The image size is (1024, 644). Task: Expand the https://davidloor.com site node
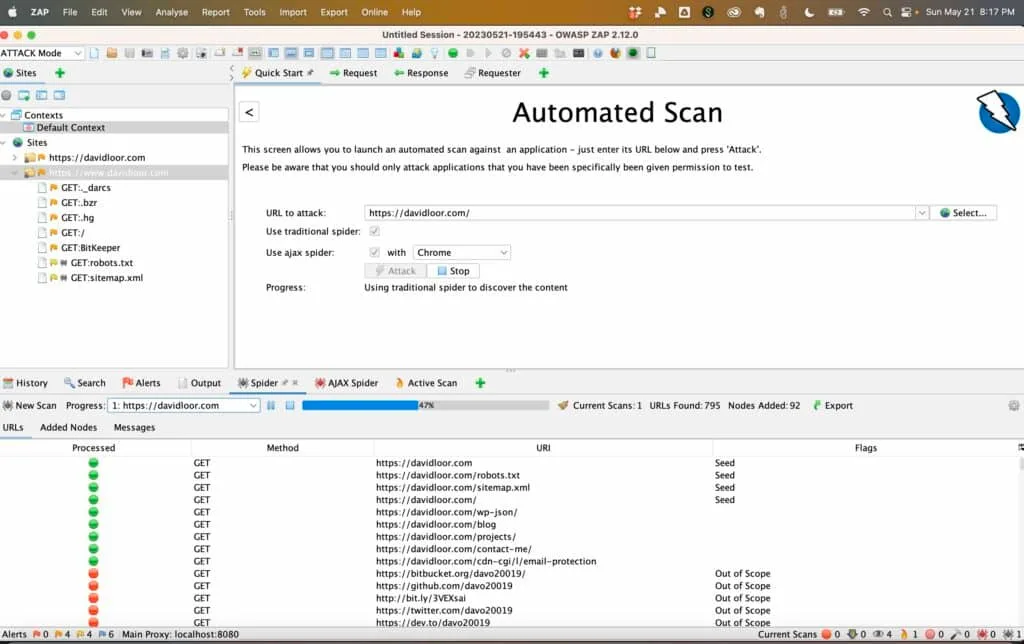pos(15,157)
